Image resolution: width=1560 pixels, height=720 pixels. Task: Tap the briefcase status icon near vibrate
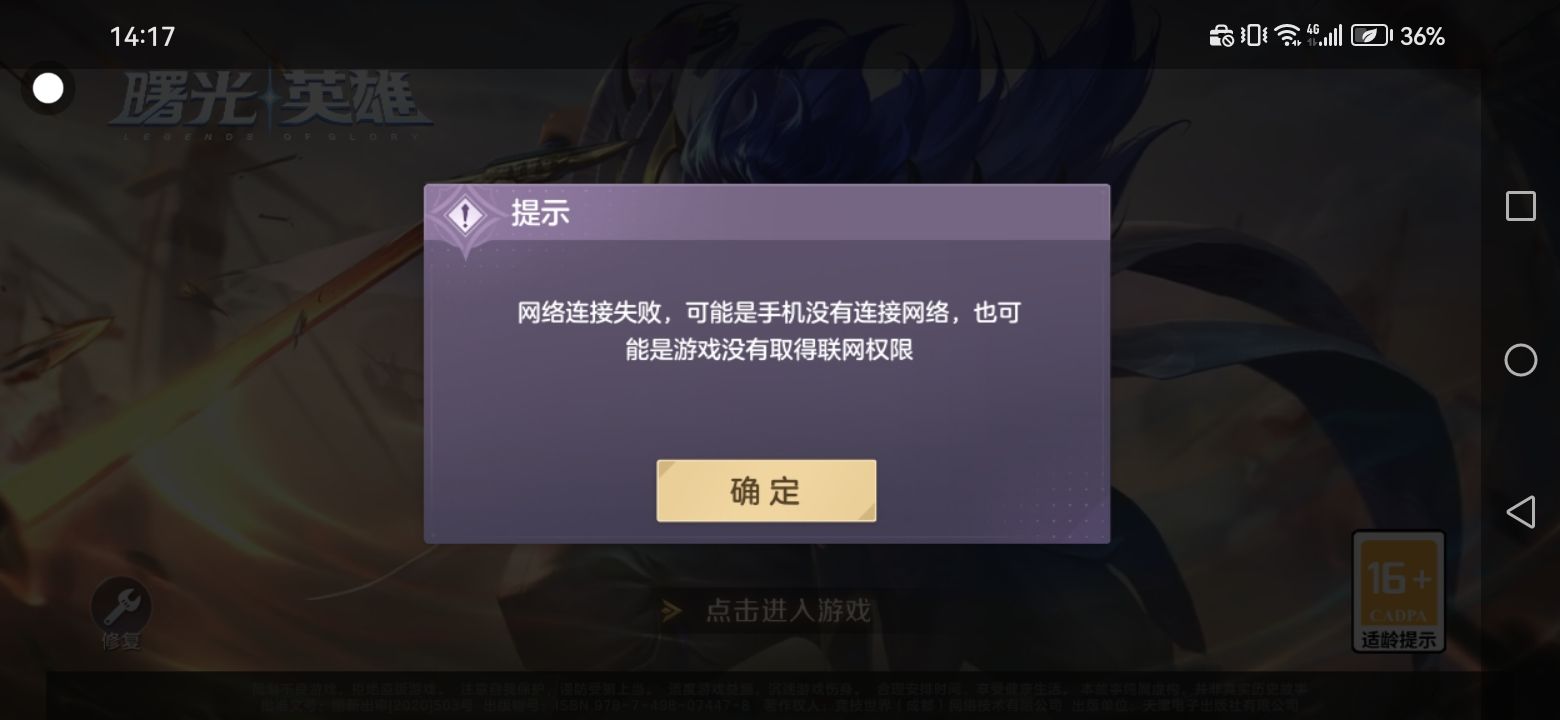coord(1221,36)
